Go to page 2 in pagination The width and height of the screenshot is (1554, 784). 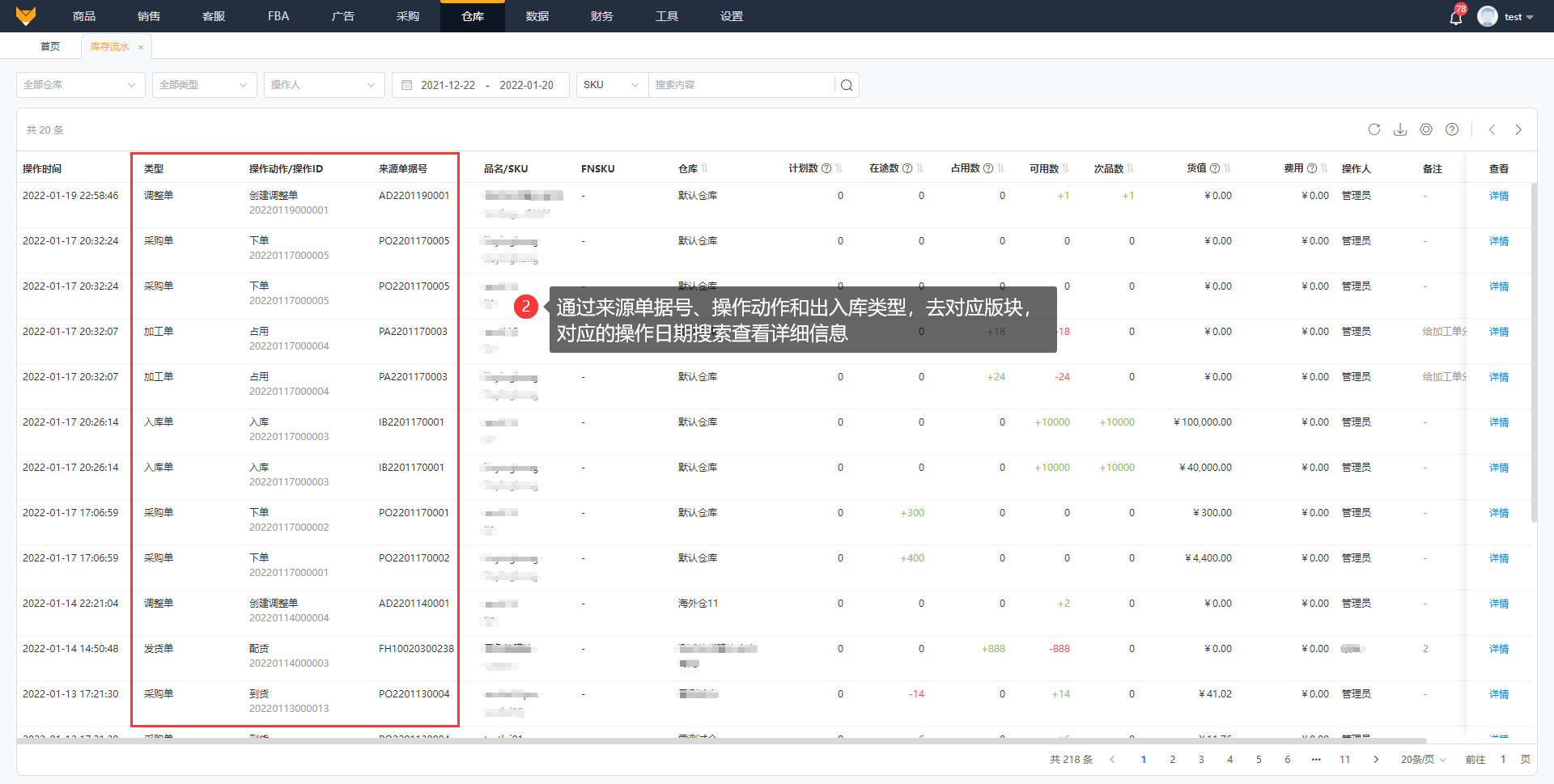pos(1172,759)
